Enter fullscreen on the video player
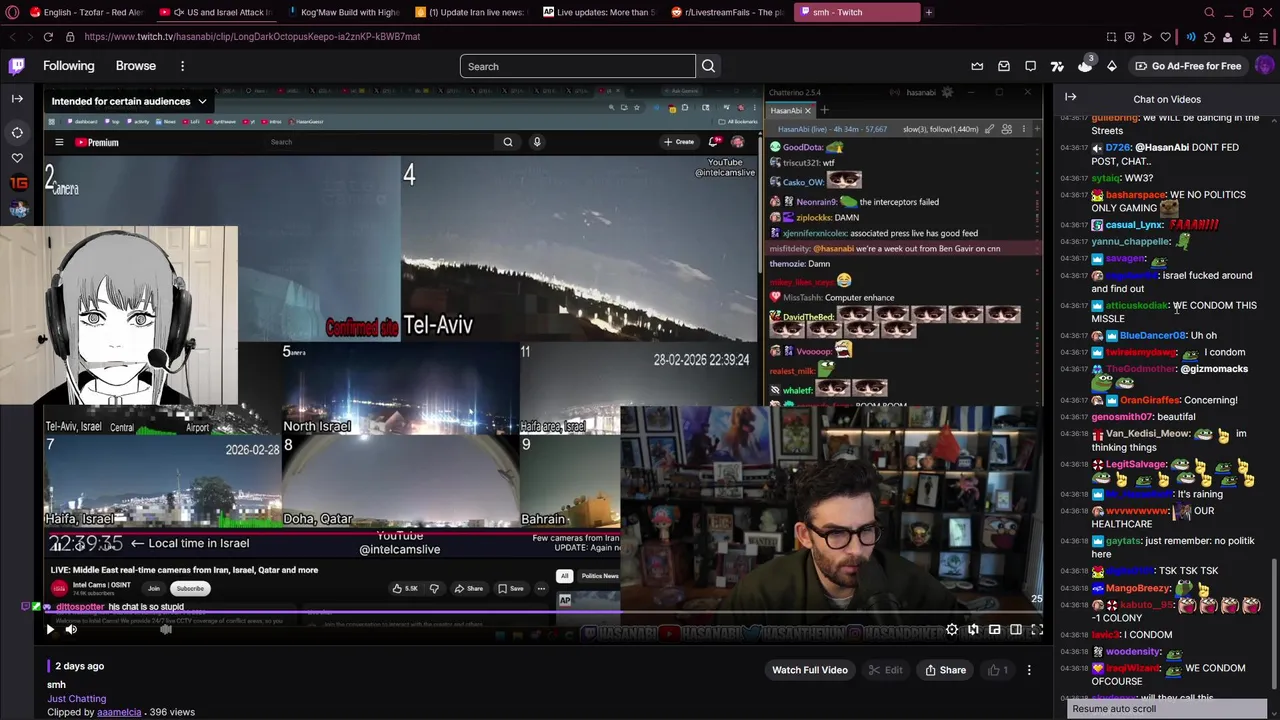The image size is (1280, 720). (1037, 629)
